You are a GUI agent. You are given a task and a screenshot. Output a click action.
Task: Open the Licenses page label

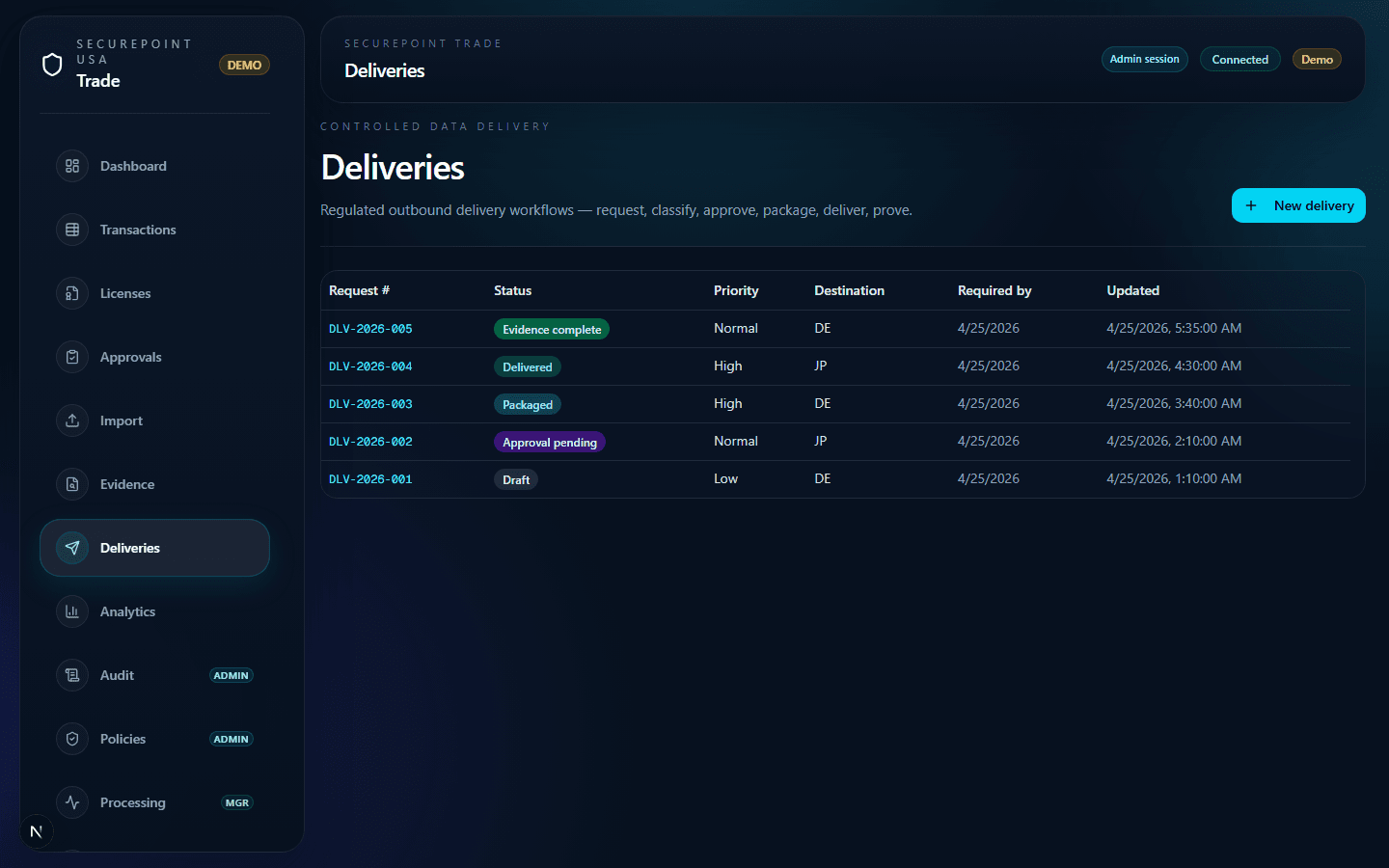125,293
